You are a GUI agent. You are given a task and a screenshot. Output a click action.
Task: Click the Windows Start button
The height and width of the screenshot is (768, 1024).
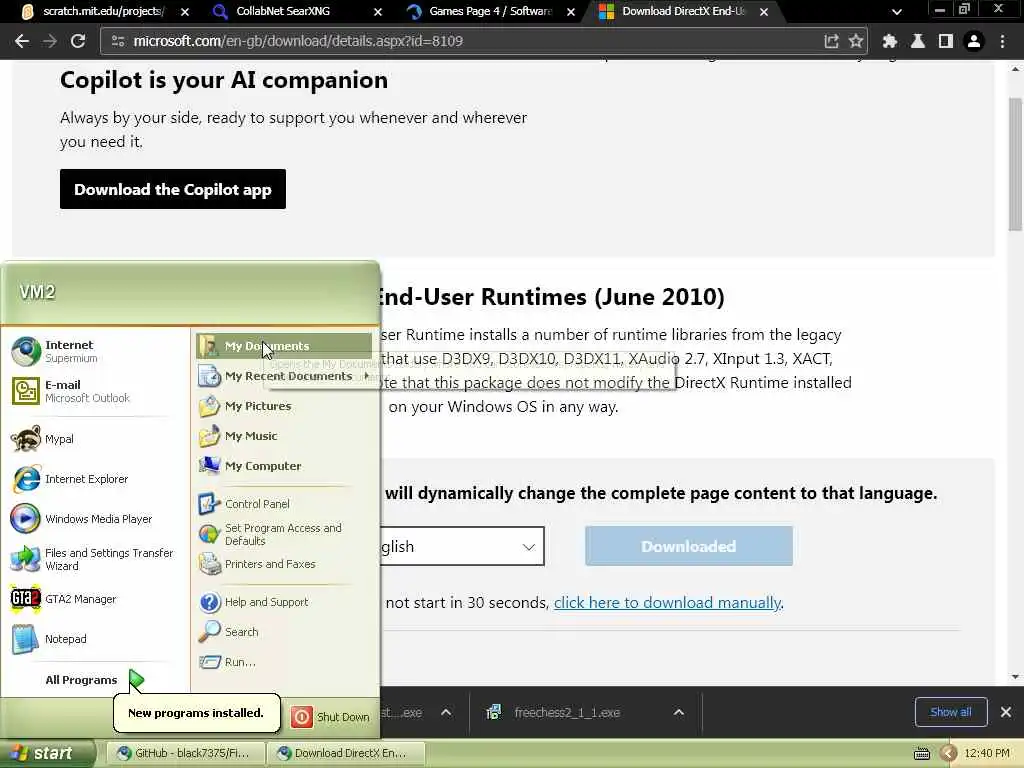47,753
